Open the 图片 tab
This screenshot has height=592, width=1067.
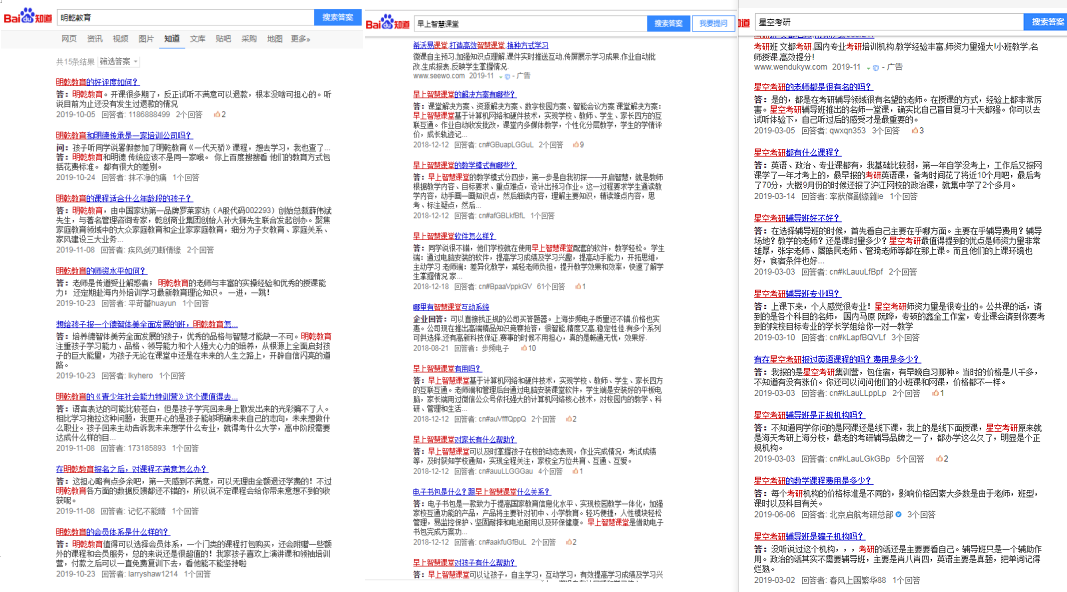(146, 39)
